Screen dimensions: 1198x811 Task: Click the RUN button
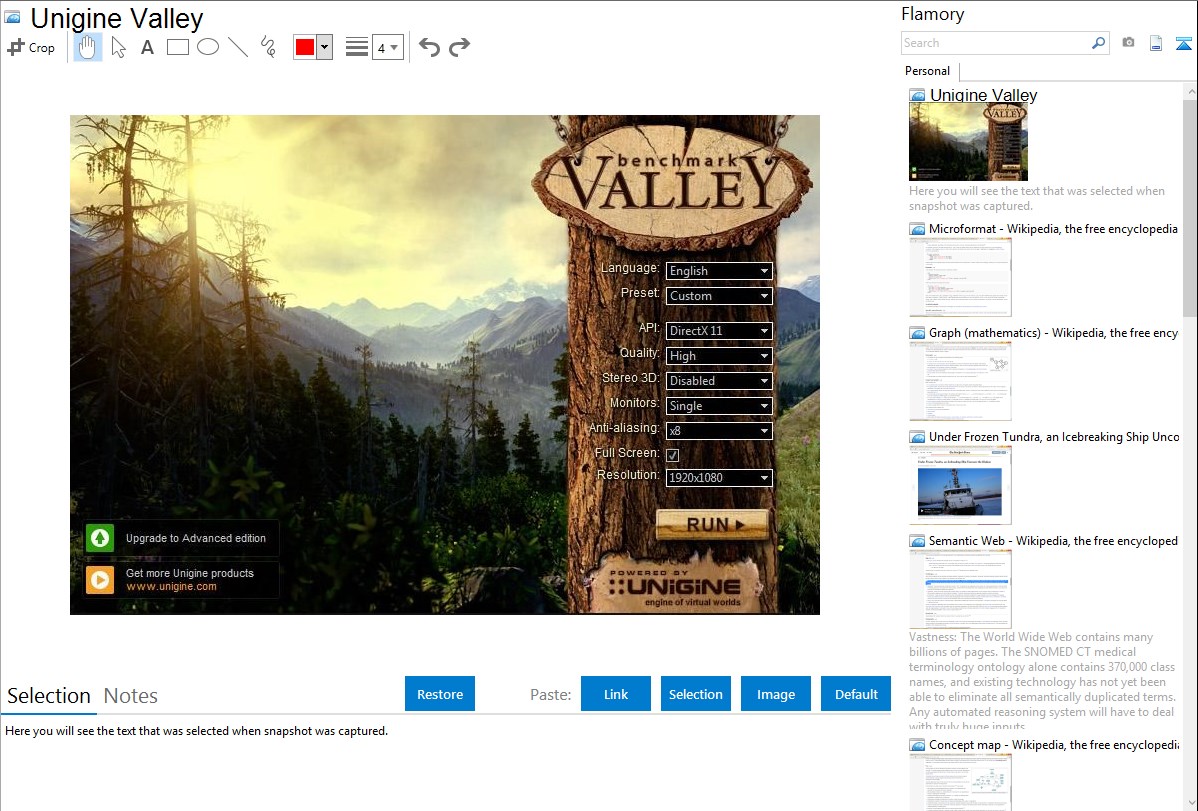[712, 524]
